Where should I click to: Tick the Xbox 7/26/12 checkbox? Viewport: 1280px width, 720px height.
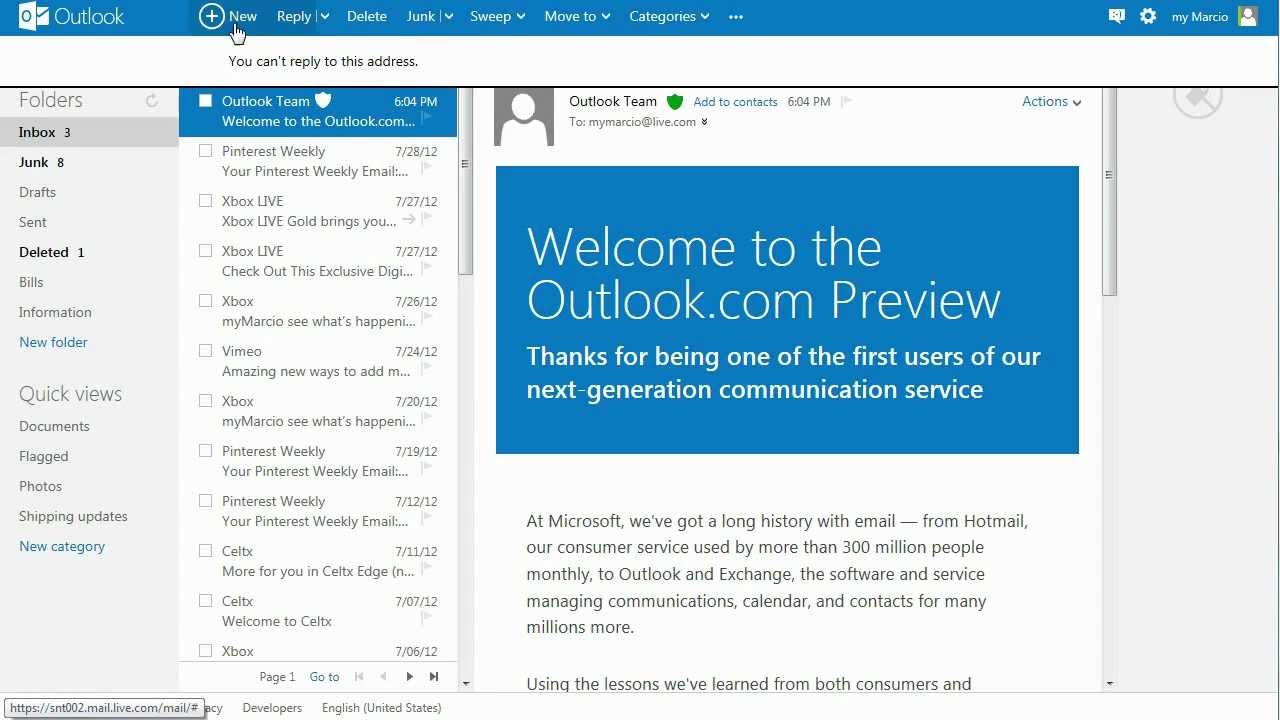[x=205, y=300]
